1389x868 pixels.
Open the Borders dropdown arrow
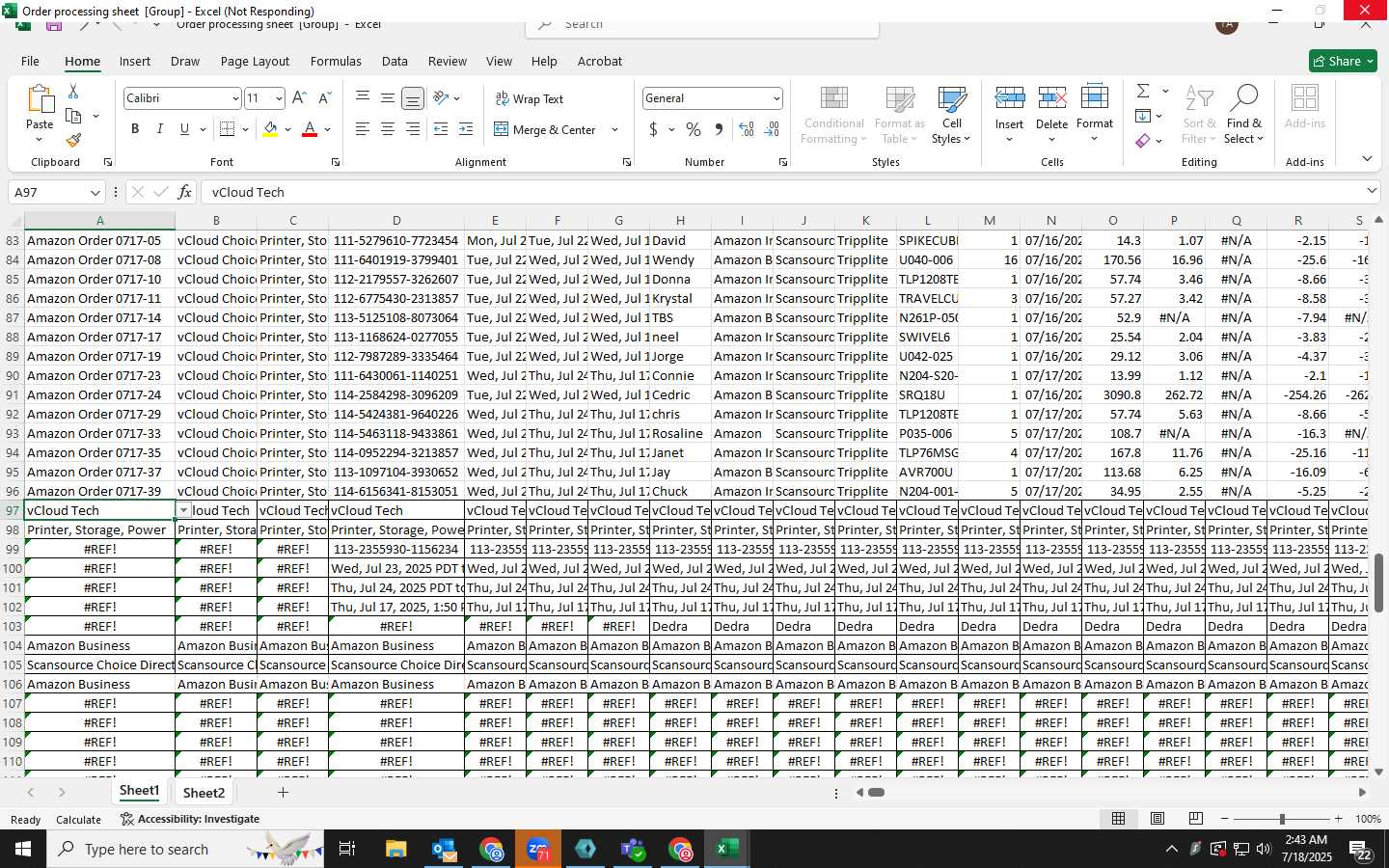pyautogui.click(x=245, y=129)
